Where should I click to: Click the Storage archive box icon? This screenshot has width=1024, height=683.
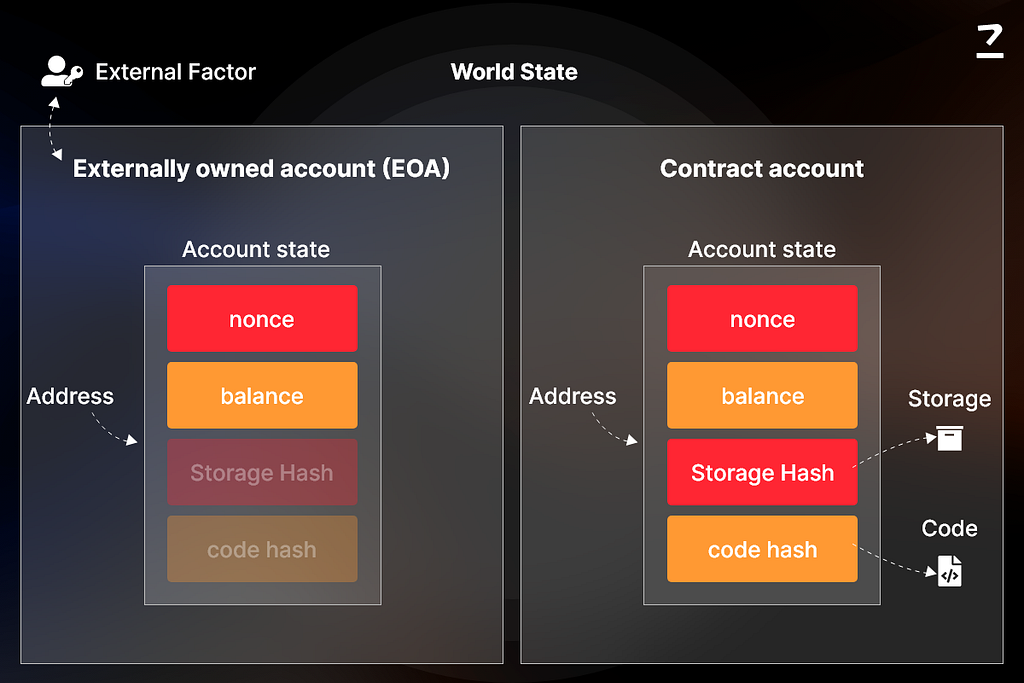(949, 438)
